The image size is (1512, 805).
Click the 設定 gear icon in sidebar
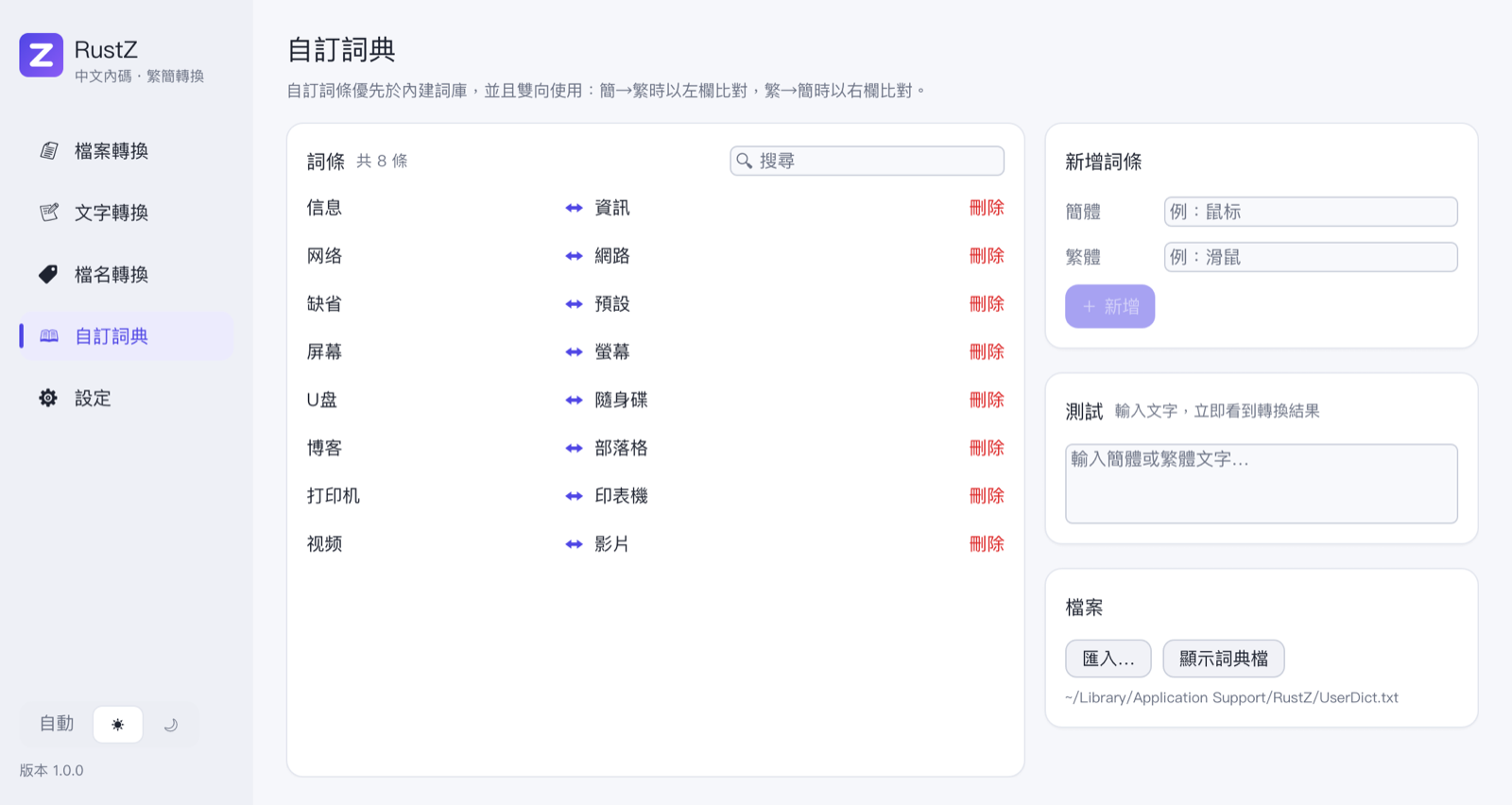click(x=48, y=398)
